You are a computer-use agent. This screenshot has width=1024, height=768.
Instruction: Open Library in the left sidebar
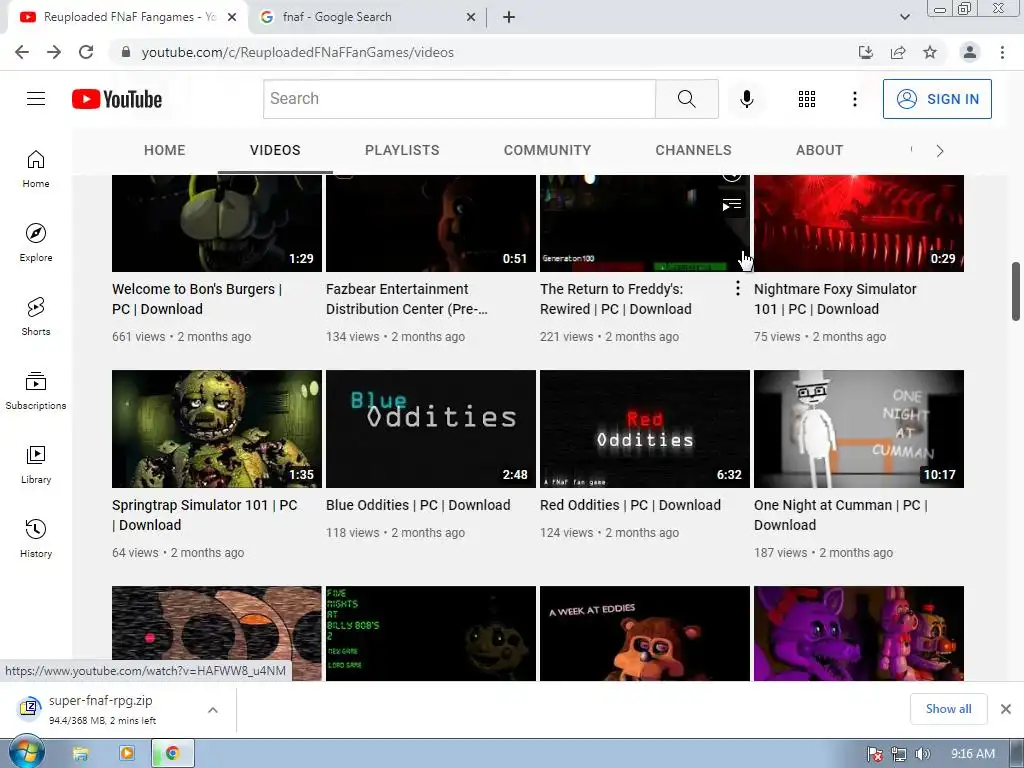[x=36, y=464]
